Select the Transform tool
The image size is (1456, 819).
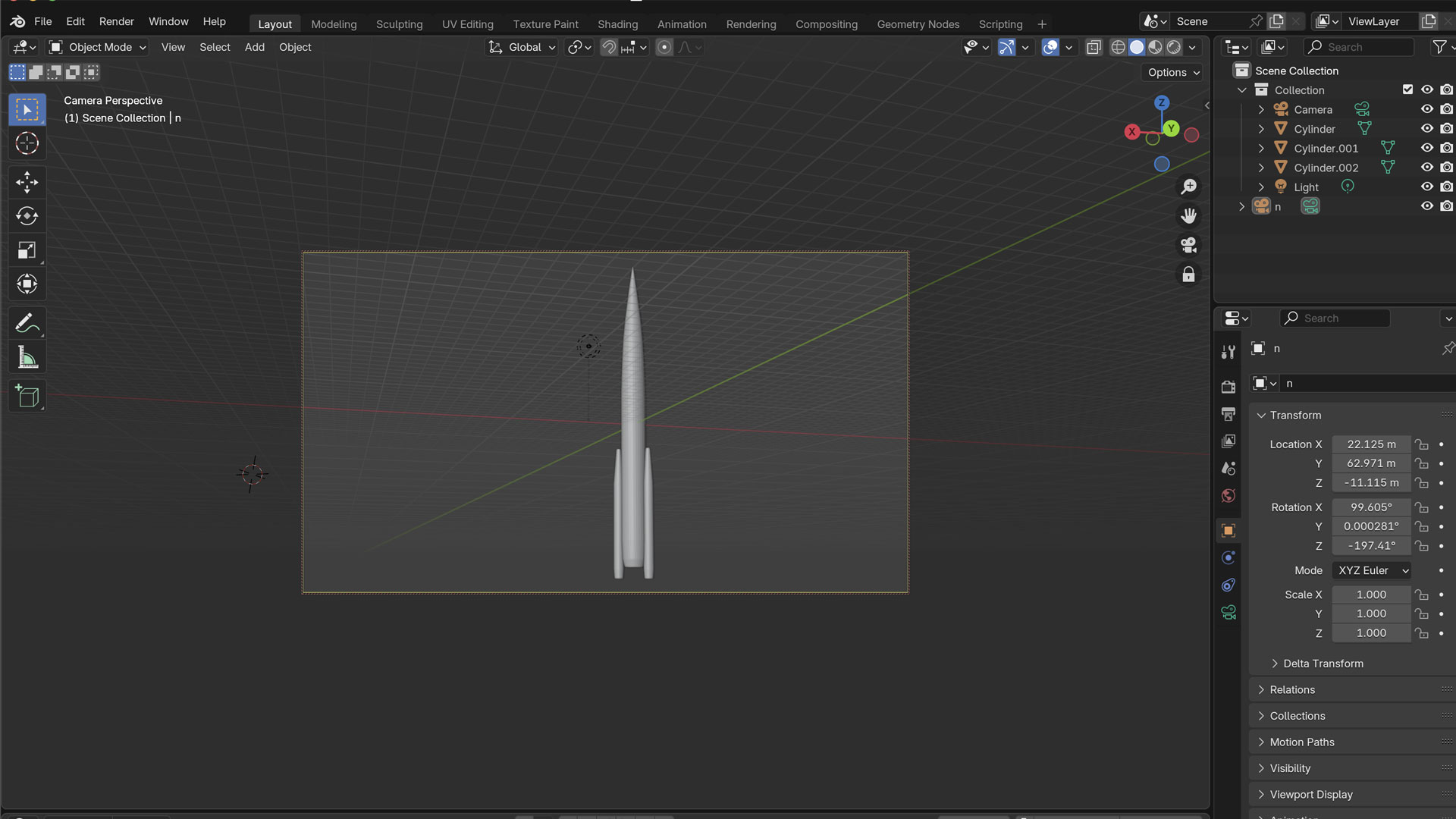27,284
